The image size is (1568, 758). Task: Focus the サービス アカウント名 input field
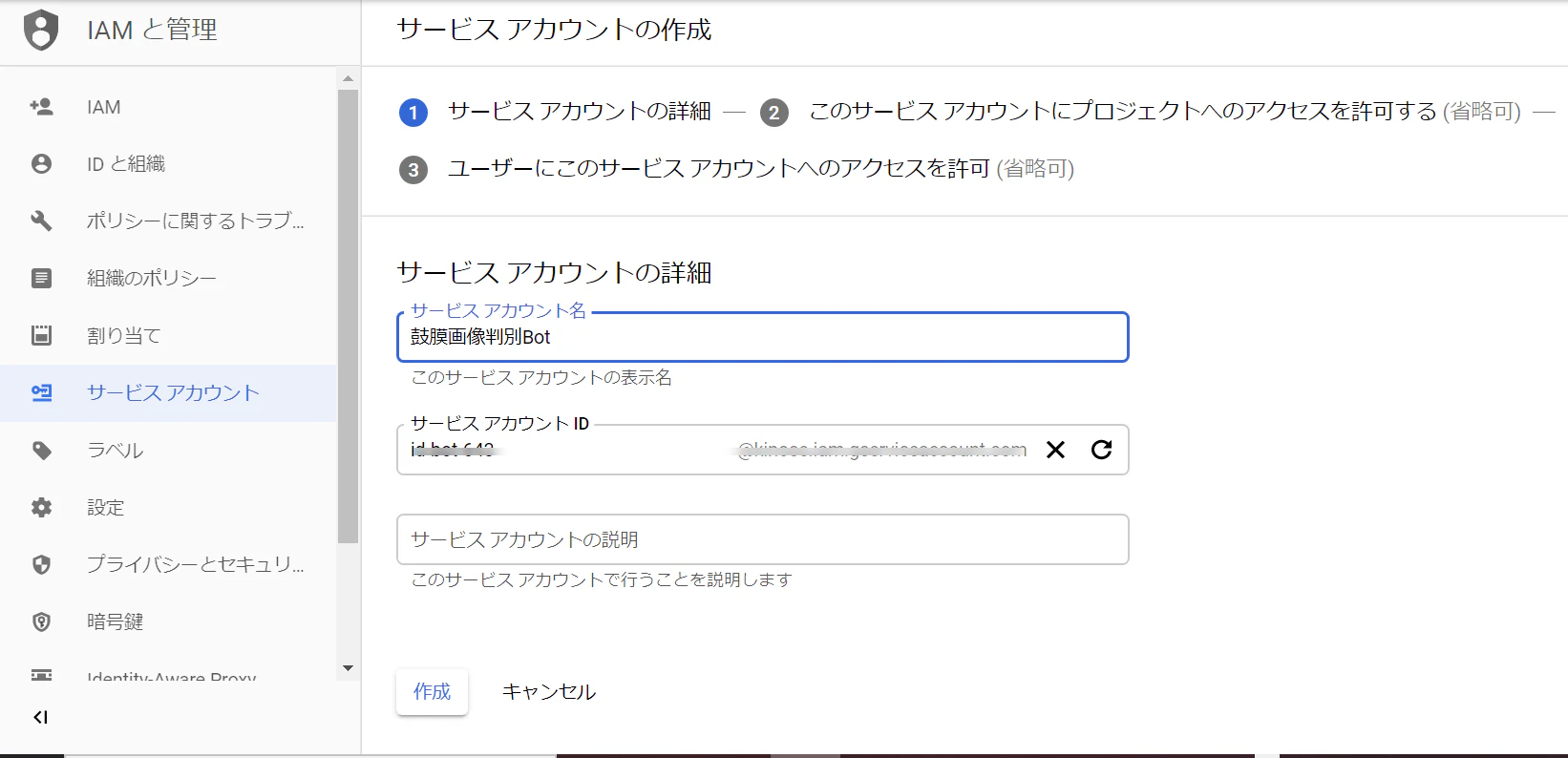[x=762, y=337]
